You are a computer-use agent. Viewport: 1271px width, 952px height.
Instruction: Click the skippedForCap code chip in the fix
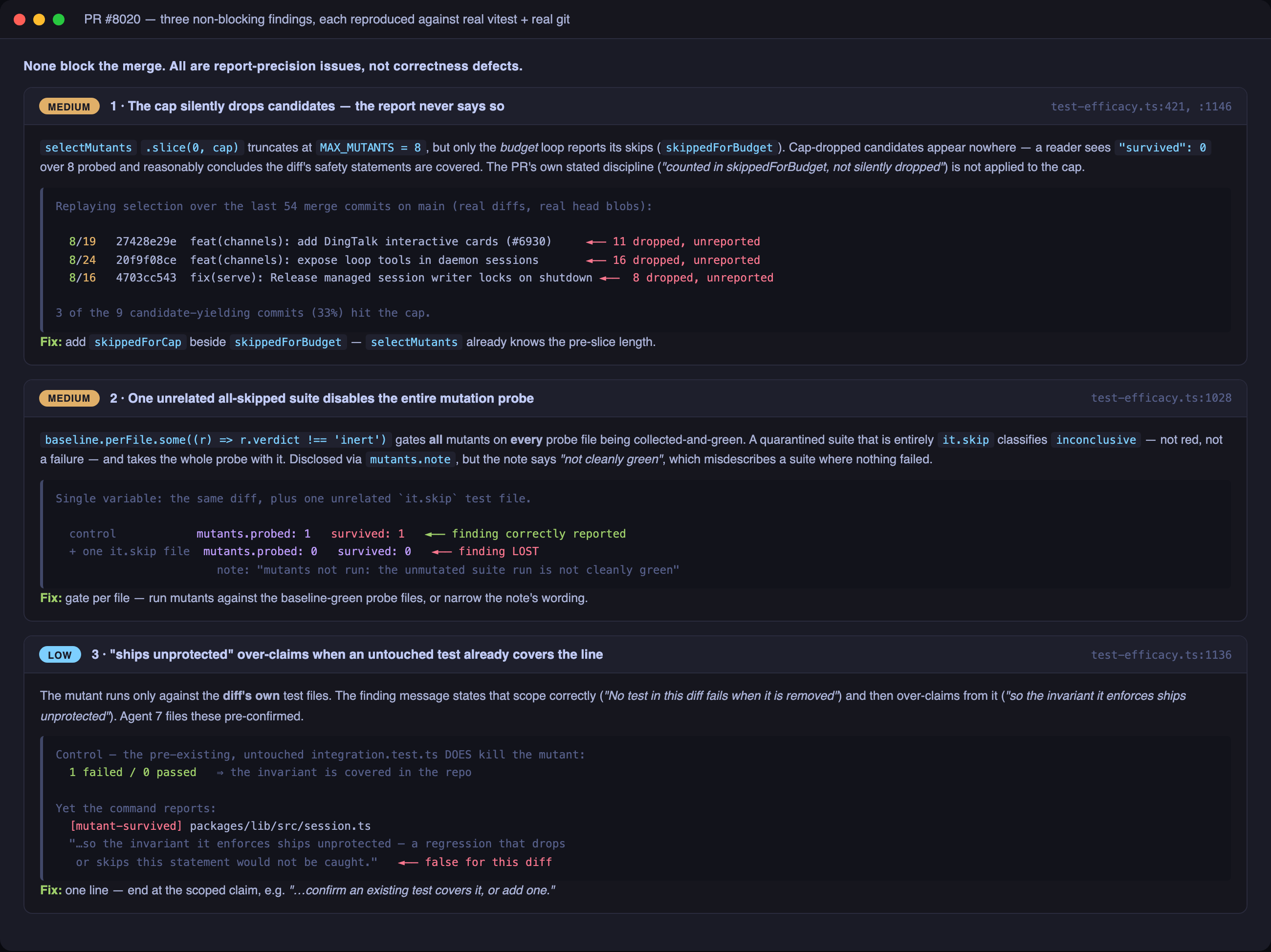coord(138,343)
